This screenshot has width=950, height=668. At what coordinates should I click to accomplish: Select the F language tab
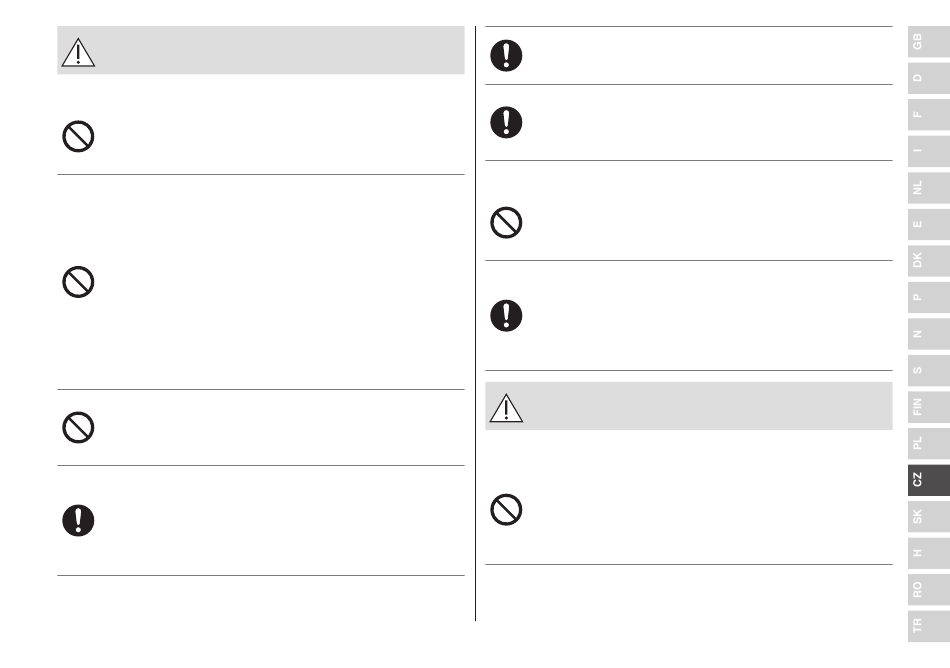coord(929,114)
